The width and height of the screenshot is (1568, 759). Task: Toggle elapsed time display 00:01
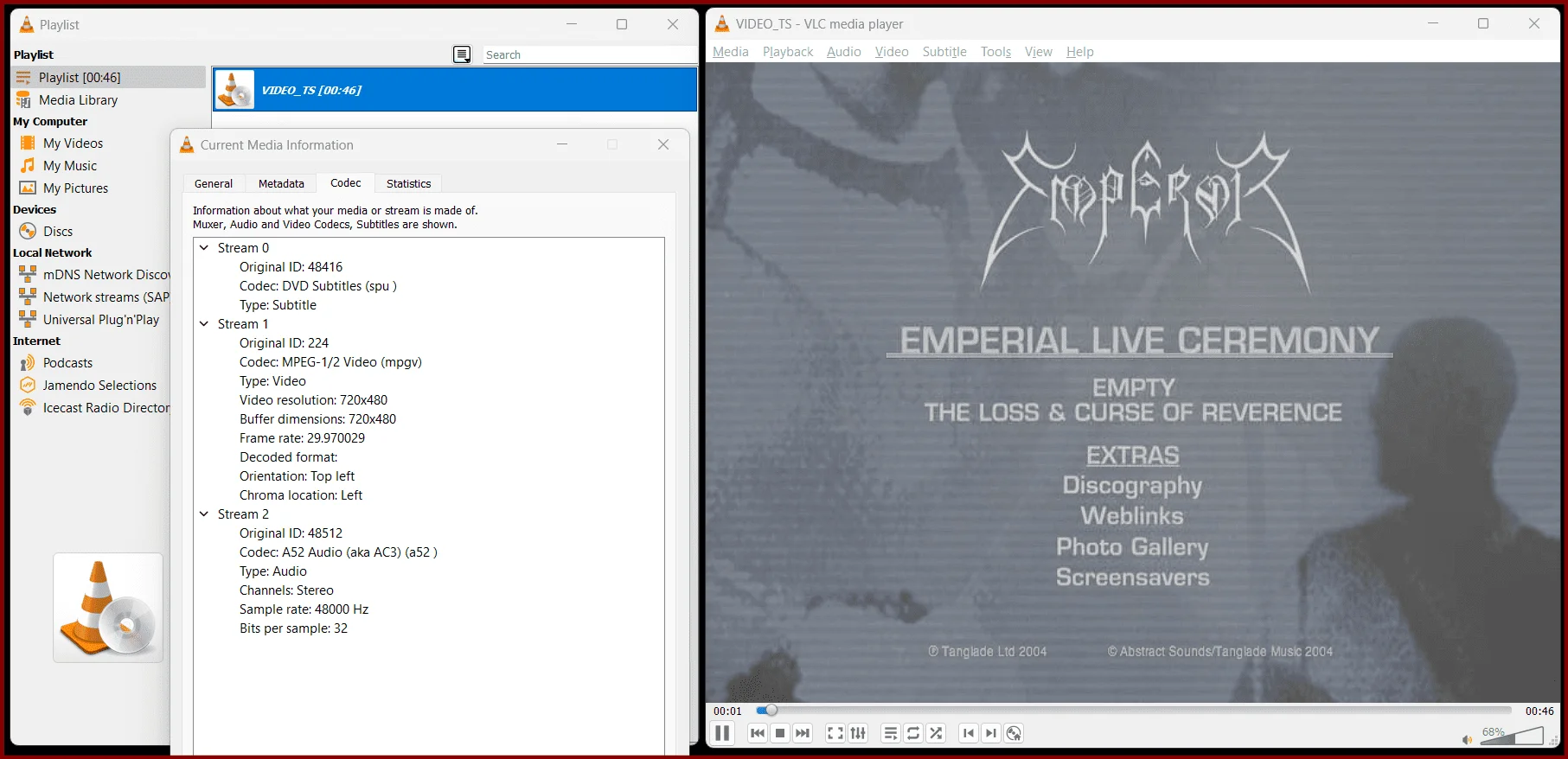[727, 711]
